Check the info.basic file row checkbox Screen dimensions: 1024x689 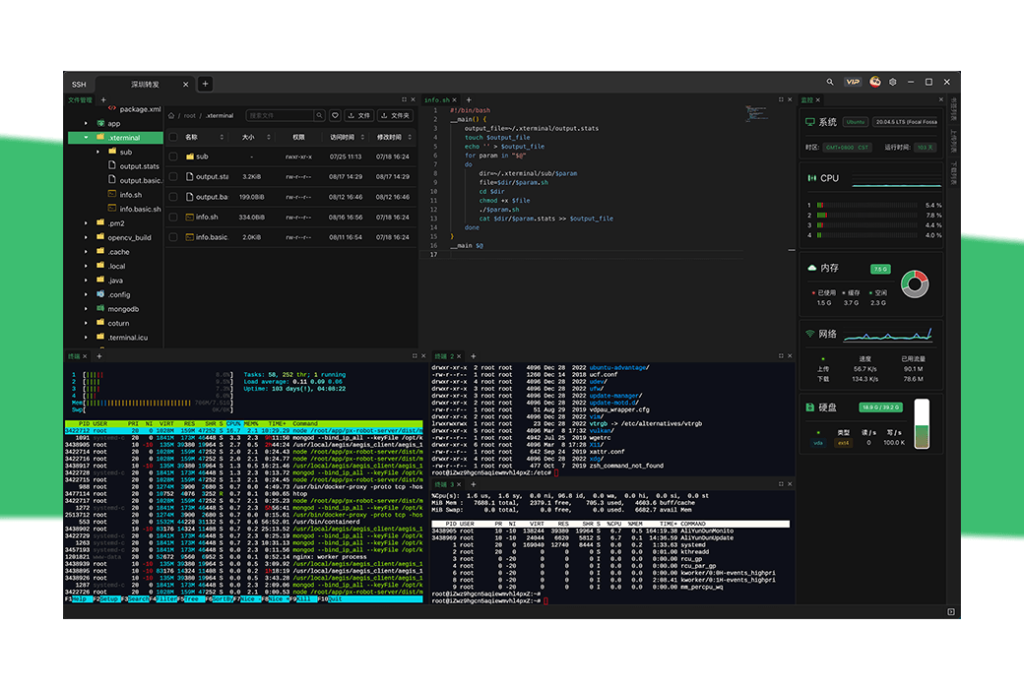(x=173, y=237)
